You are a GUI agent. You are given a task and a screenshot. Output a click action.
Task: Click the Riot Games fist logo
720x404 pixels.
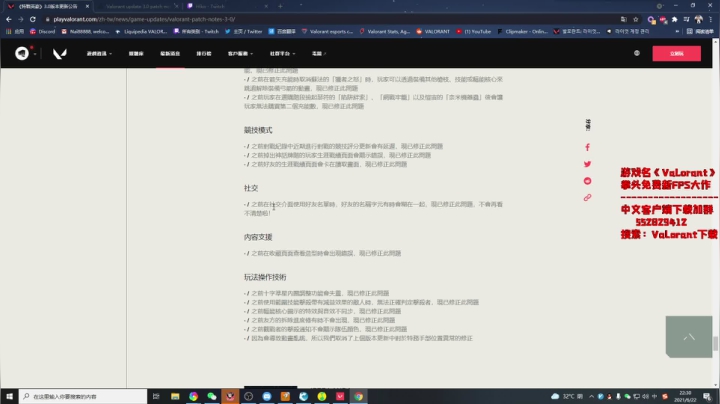(22, 53)
